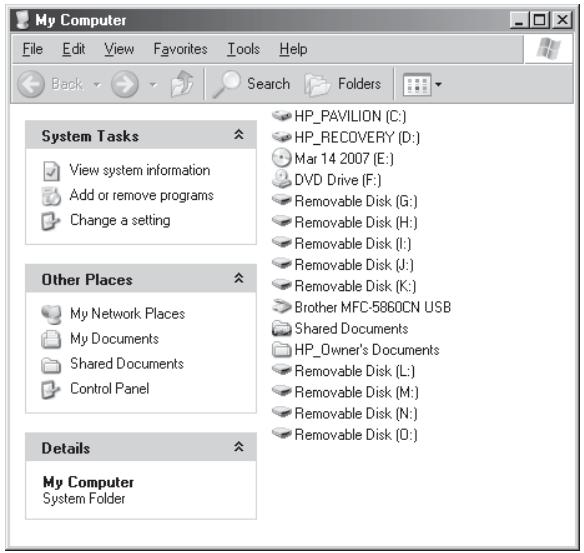Click the View system information icon
584x553 pixels.
51,171
